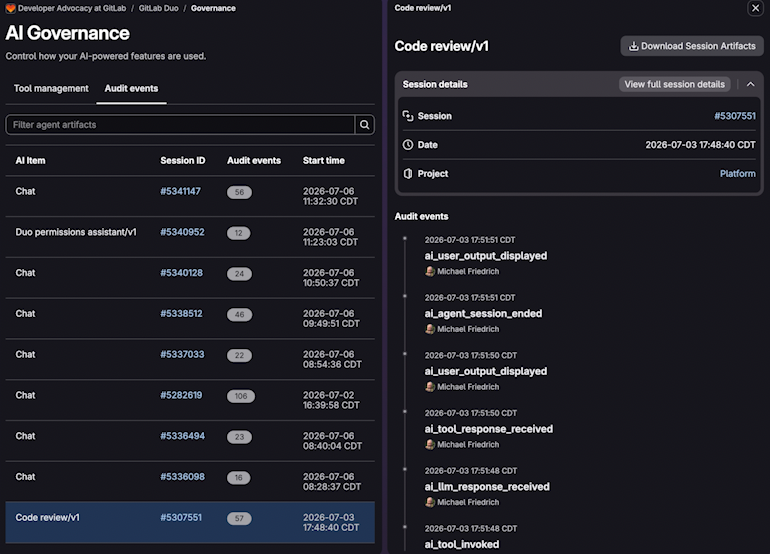Collapse the Session details panel
This screenshot has height=554, width=770.
coord(750,84)
